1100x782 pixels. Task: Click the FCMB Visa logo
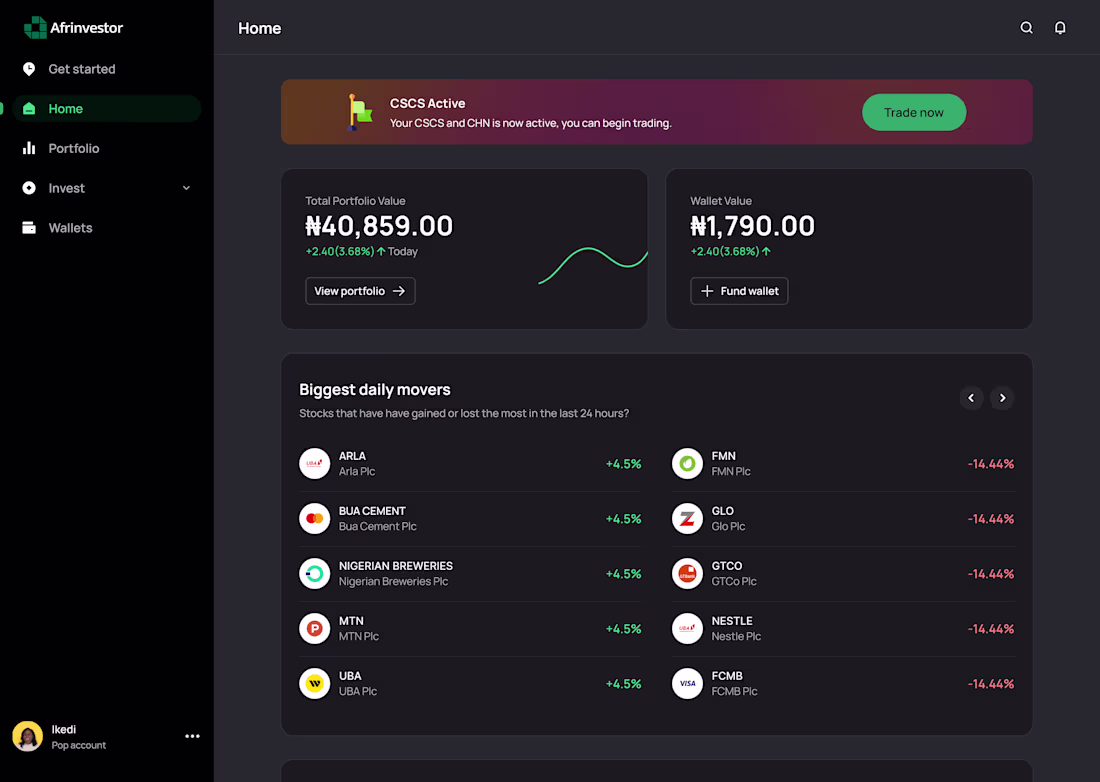pyautogui.click(x=687, y=683)
